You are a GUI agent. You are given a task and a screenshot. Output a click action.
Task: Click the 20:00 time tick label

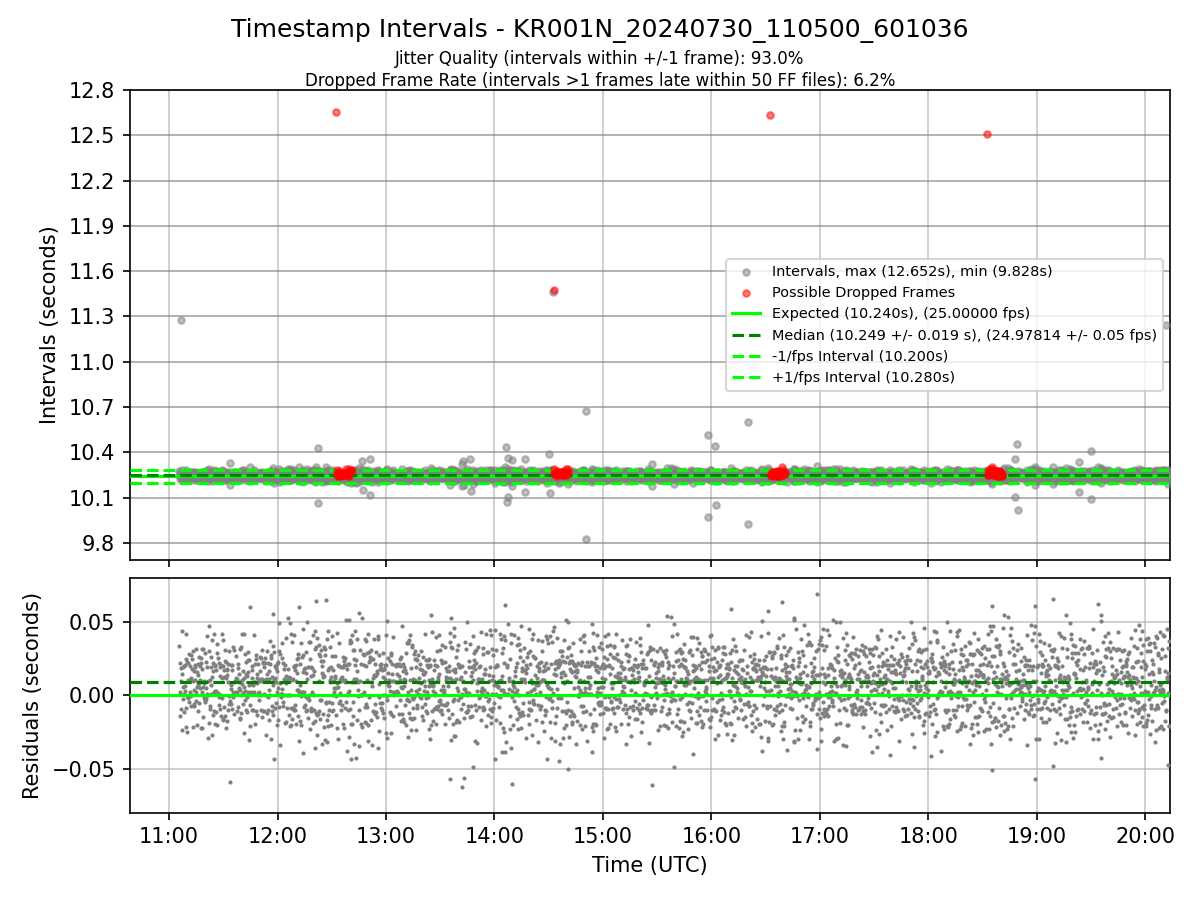(x=1144, y=834)
